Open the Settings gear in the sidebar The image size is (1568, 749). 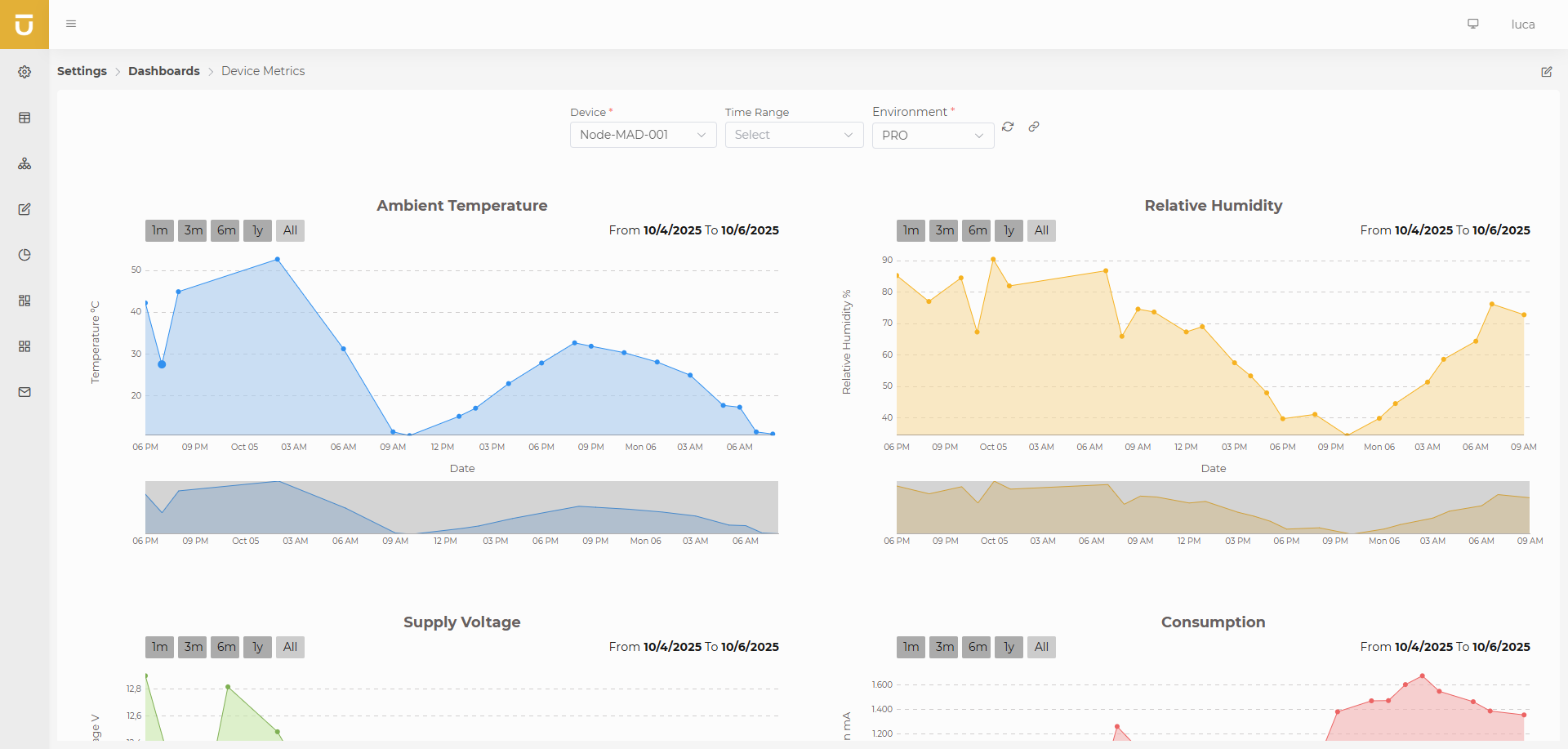[24, 72]
